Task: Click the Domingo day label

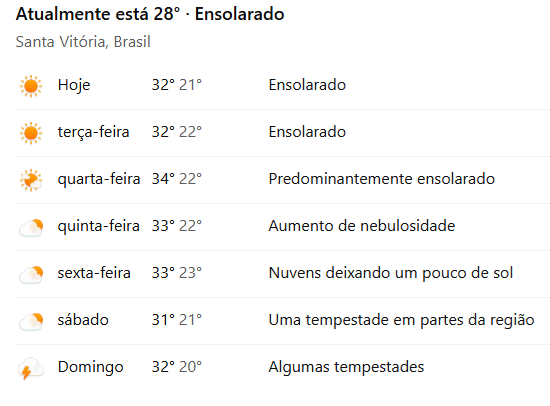Action: [90, 367]
